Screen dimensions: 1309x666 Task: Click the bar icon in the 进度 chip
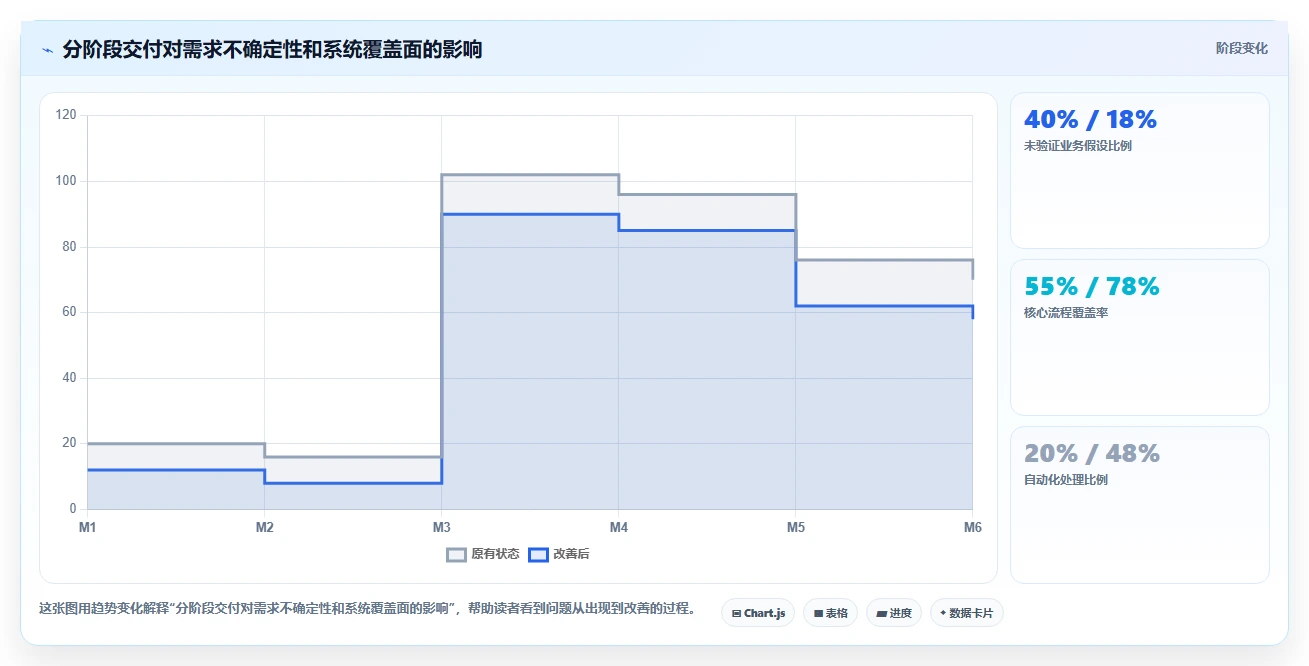[882, 613]
